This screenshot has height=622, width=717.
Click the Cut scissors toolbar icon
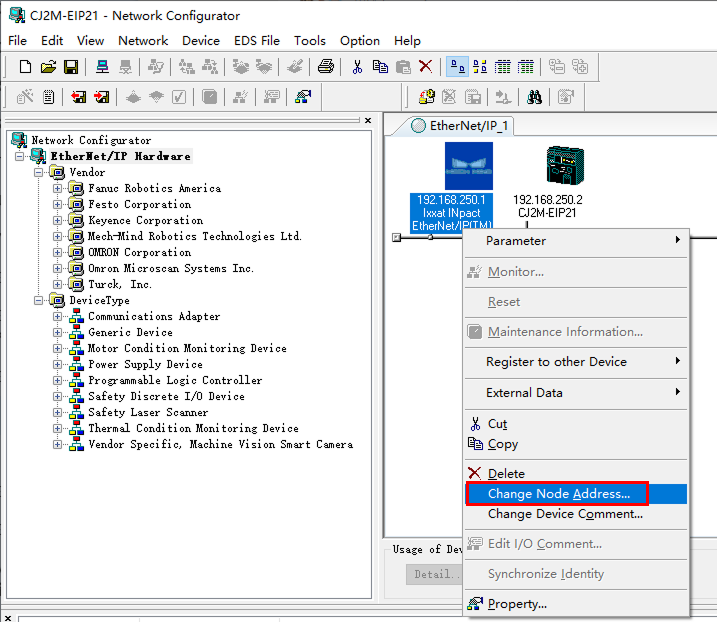point(357,67)
